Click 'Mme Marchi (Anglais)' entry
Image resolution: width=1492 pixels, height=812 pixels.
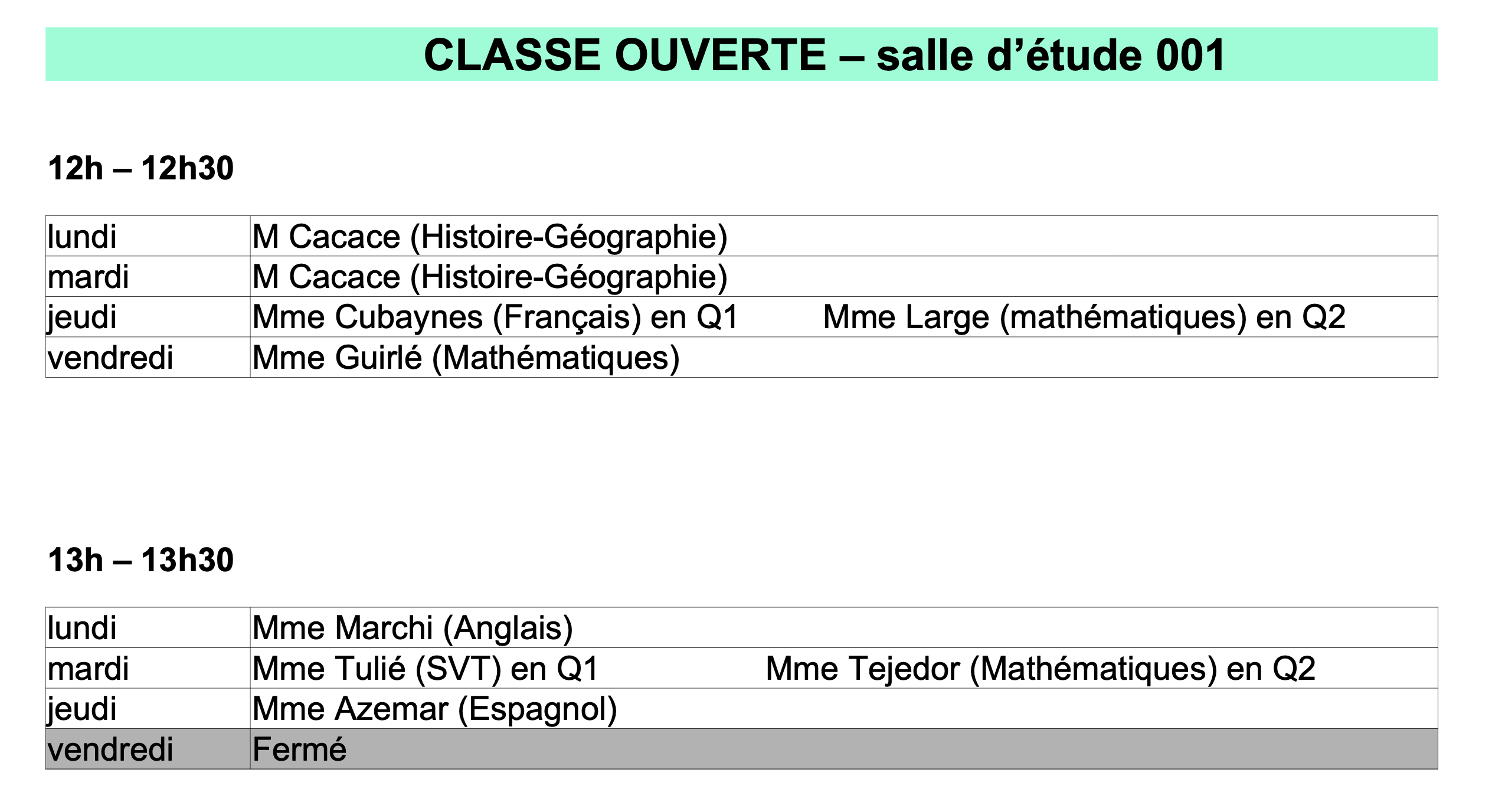coord(413,628)
